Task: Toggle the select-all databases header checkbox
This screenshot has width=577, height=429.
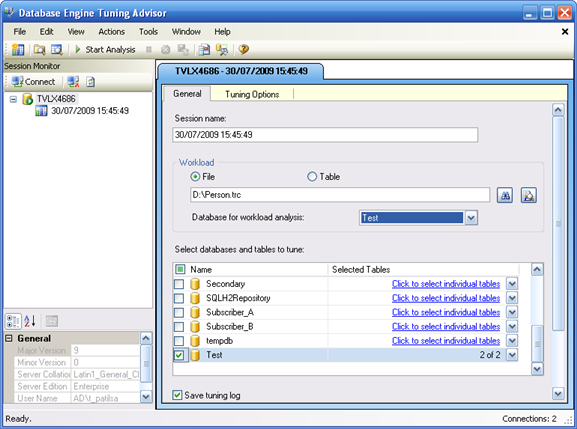Action: click(x=180, y=269)
